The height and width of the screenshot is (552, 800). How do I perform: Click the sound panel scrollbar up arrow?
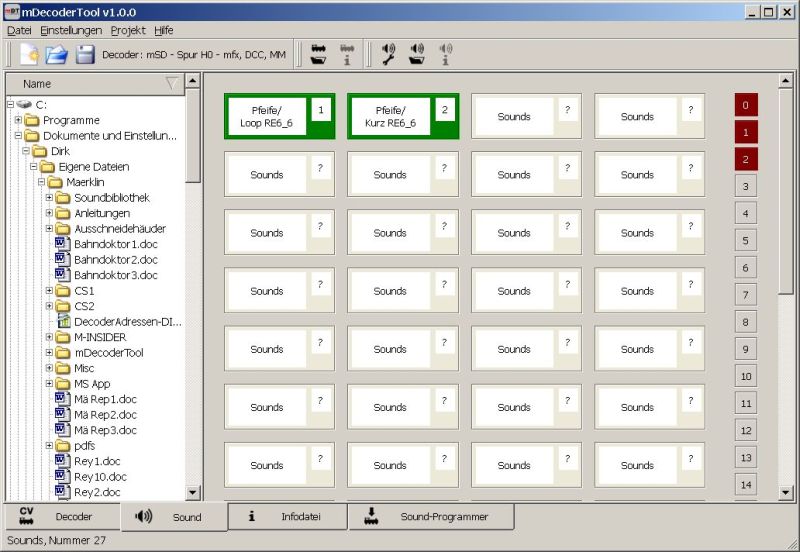(785, 81)
